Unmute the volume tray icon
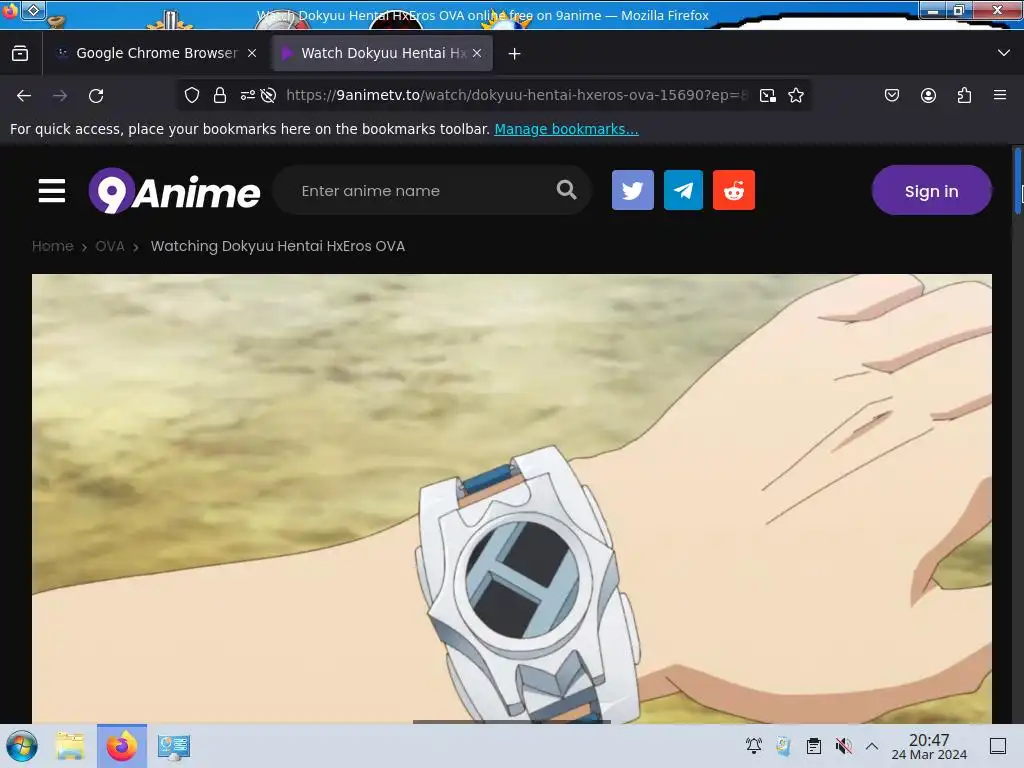This screenshot has height=768, width=1024. pos(844,746)
